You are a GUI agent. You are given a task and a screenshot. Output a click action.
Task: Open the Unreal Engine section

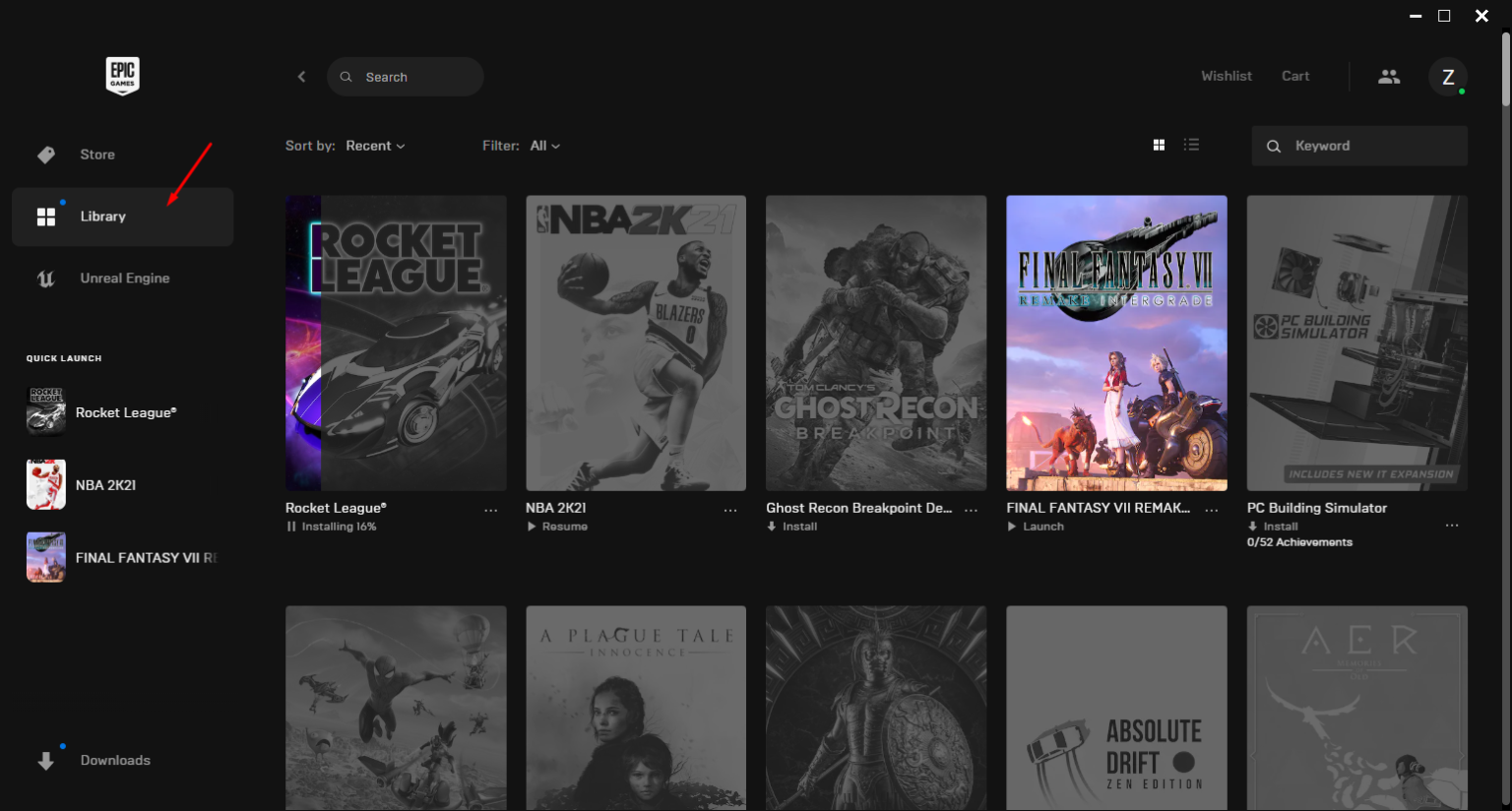(122, 279)
